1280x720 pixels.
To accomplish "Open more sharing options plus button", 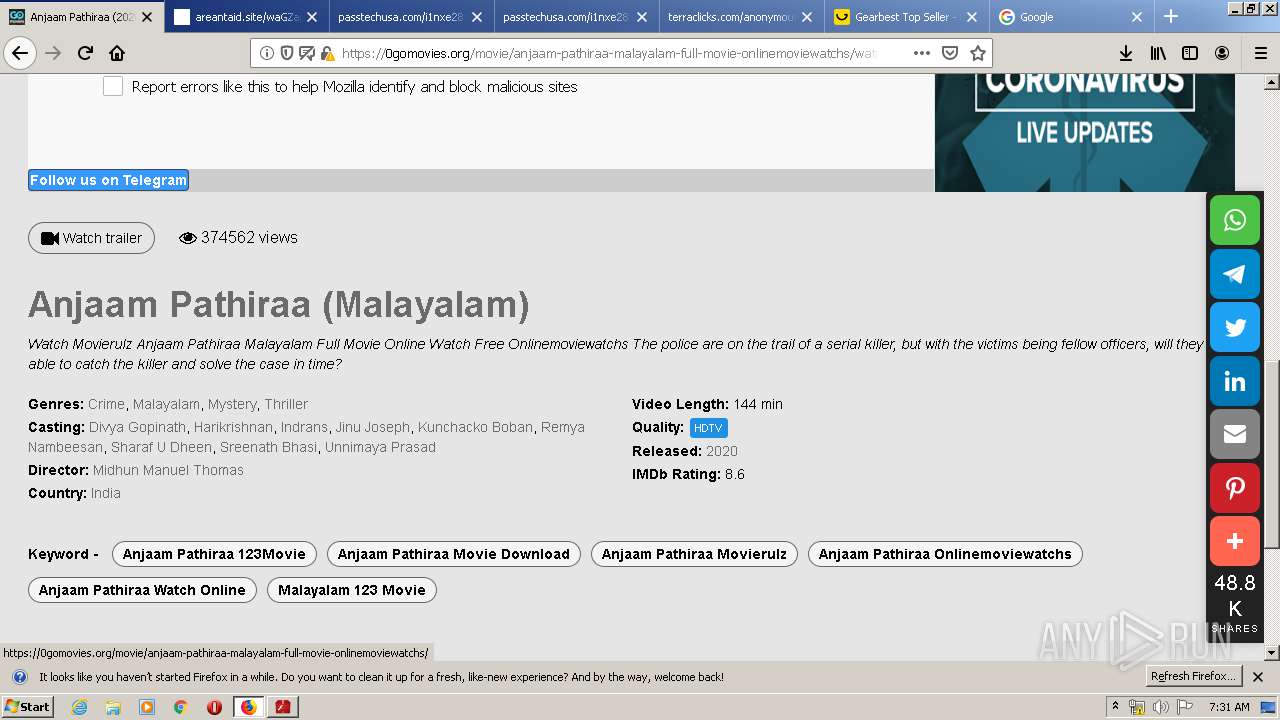I will 1235,541.
